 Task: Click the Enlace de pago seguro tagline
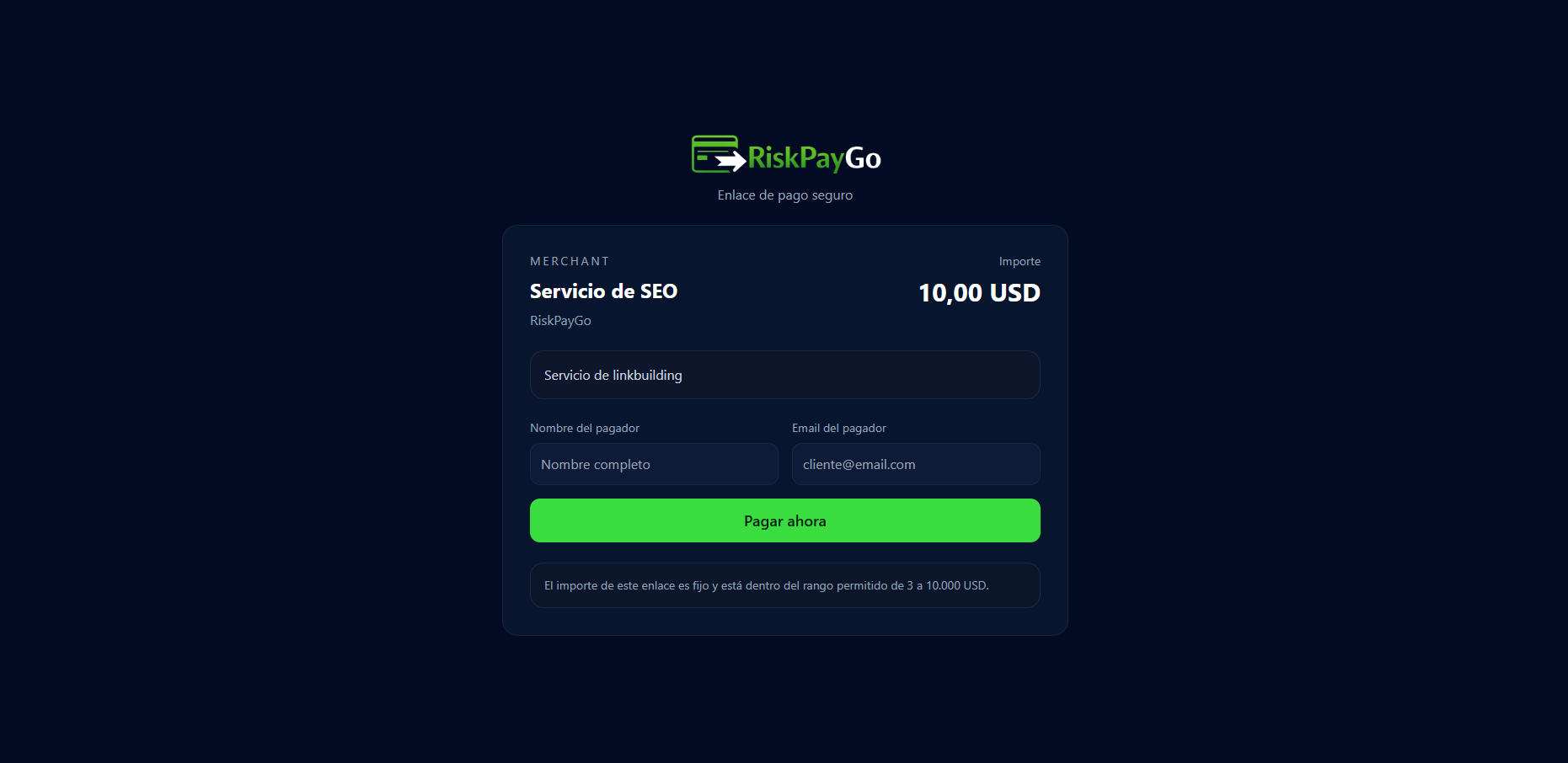click(x=785, y=195)
